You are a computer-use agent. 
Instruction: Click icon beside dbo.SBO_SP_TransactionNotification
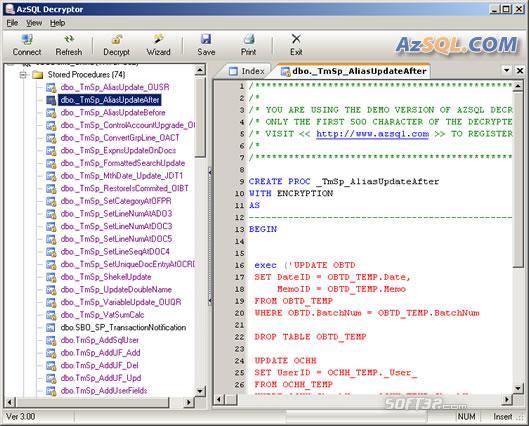[51, 328]
